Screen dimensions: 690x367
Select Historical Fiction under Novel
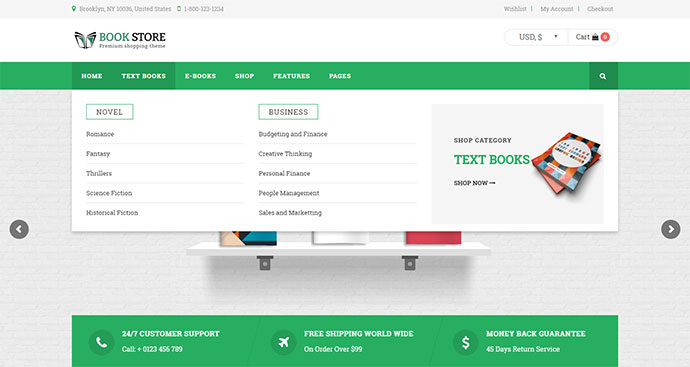[x=112, y=213]
